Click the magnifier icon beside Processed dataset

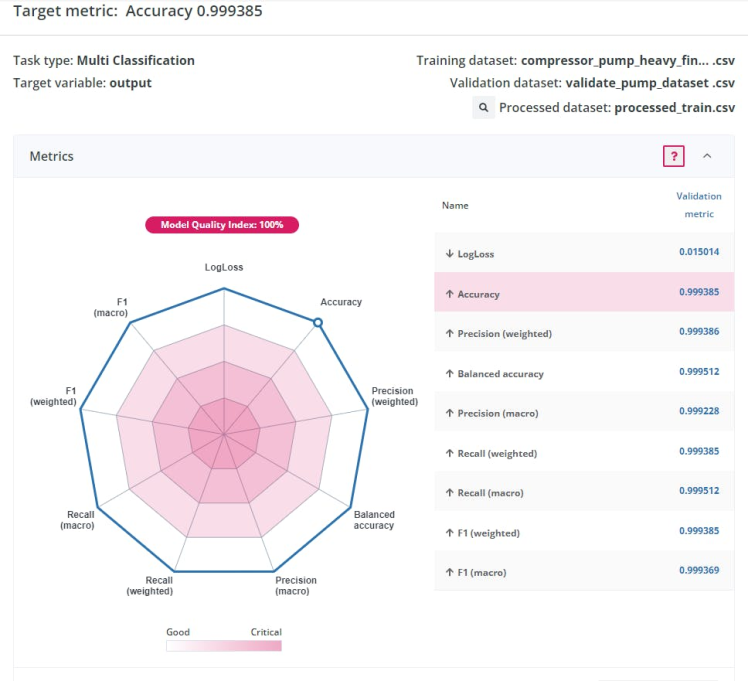(484, 108)
